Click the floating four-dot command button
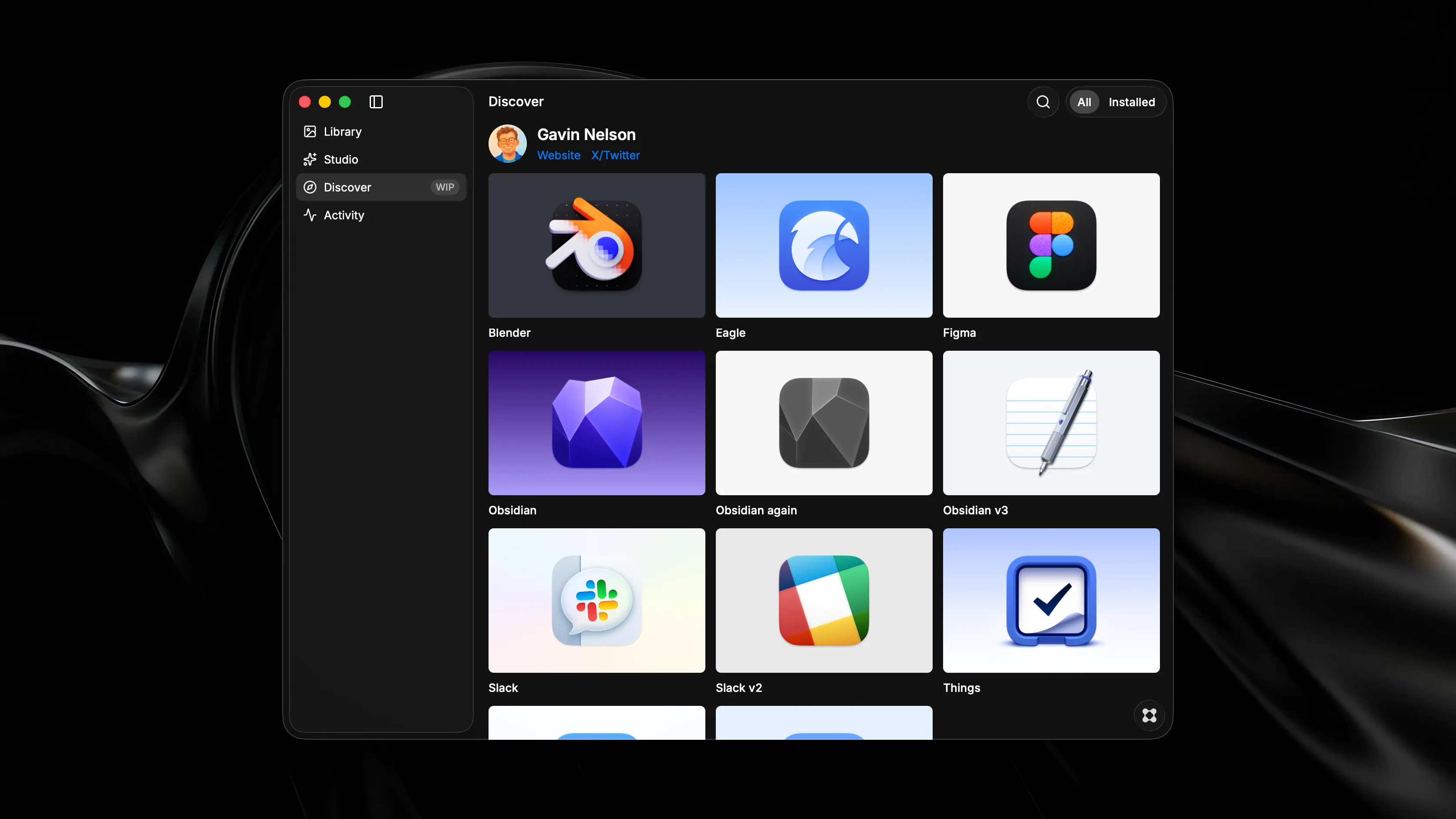1456x819 pixels. coord(1149,715)
